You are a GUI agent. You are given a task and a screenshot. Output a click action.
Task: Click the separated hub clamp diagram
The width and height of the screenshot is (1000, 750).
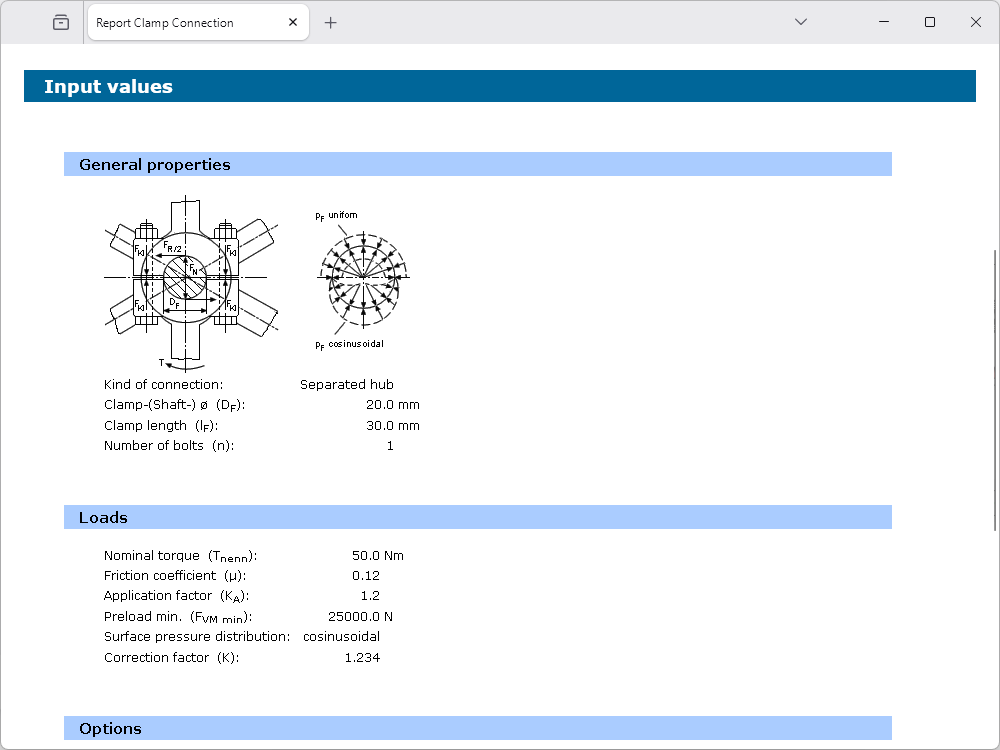point(190,282)
